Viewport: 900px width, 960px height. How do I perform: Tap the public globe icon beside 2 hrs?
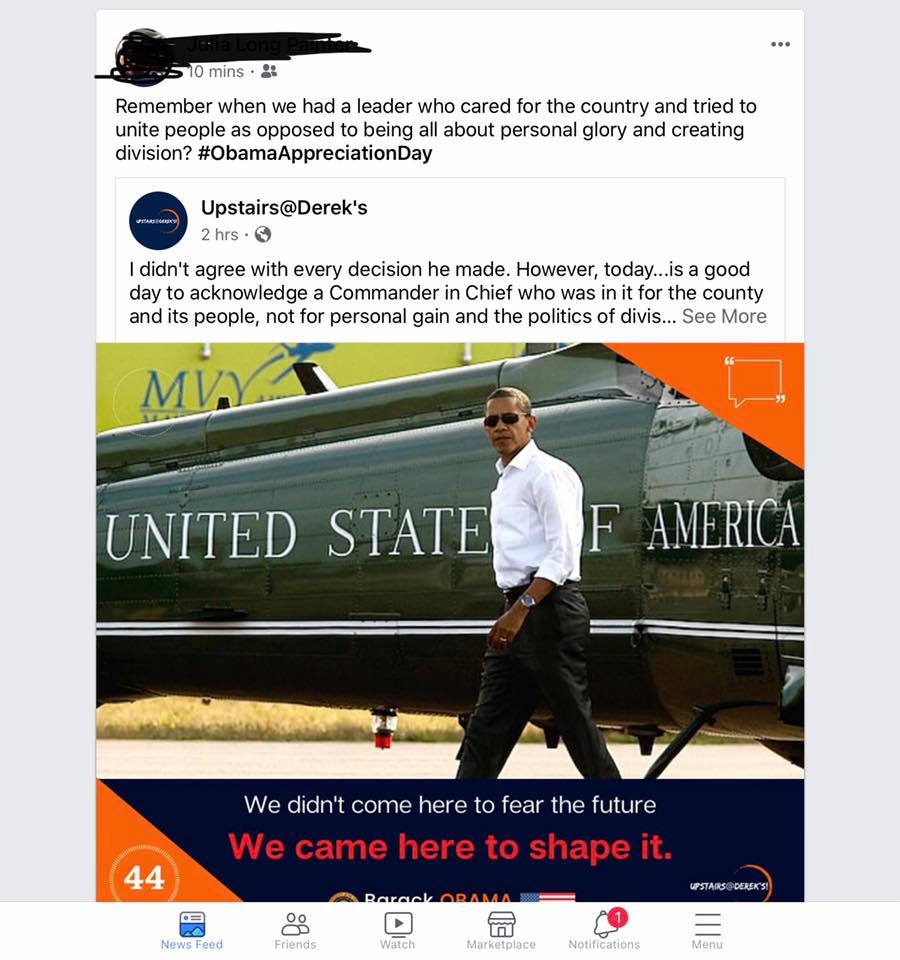pyautogui.click(x=263, y=234)
